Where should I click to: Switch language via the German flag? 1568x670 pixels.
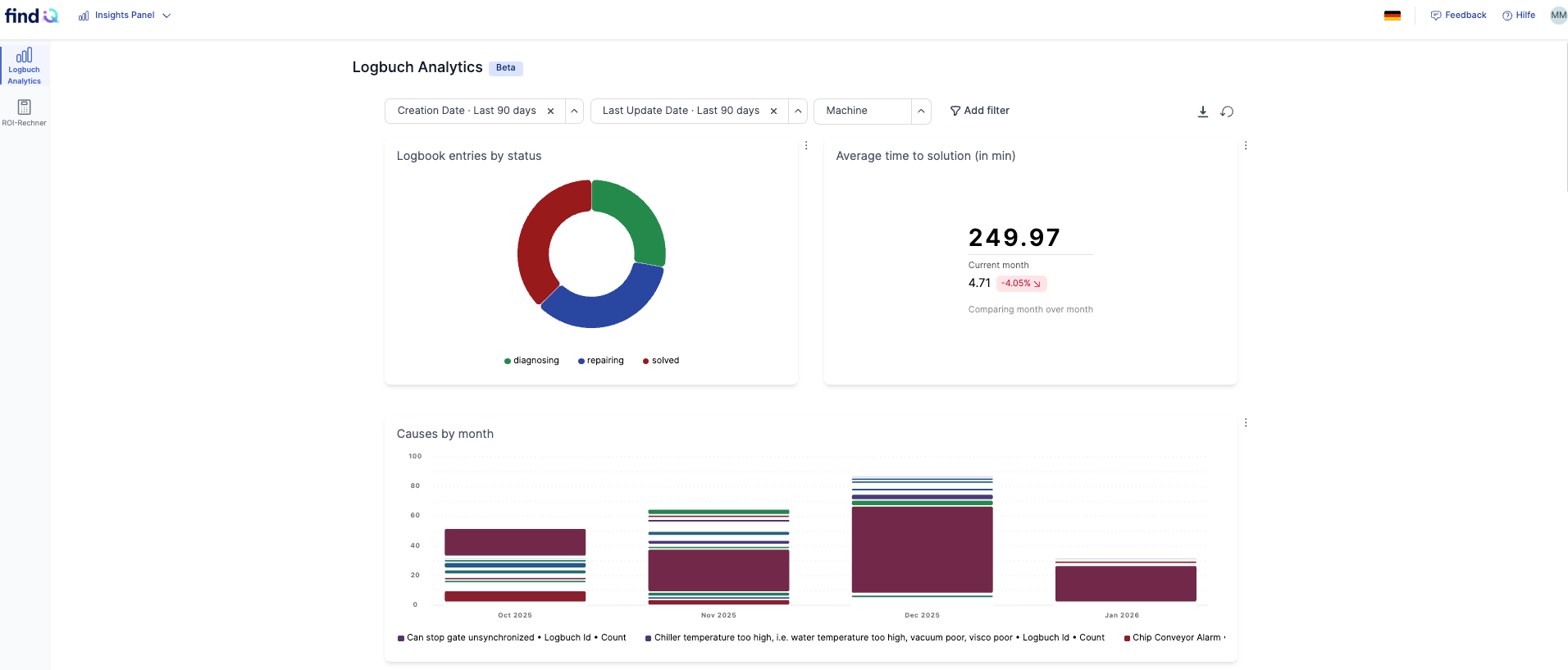1393,16
